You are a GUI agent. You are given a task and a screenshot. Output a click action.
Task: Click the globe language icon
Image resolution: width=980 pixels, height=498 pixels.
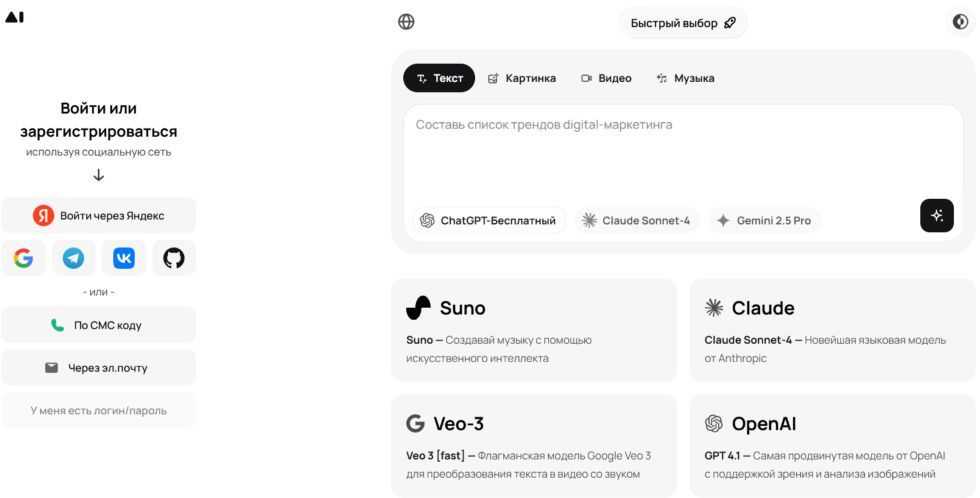pyautogui.click(x=406, y=22)
